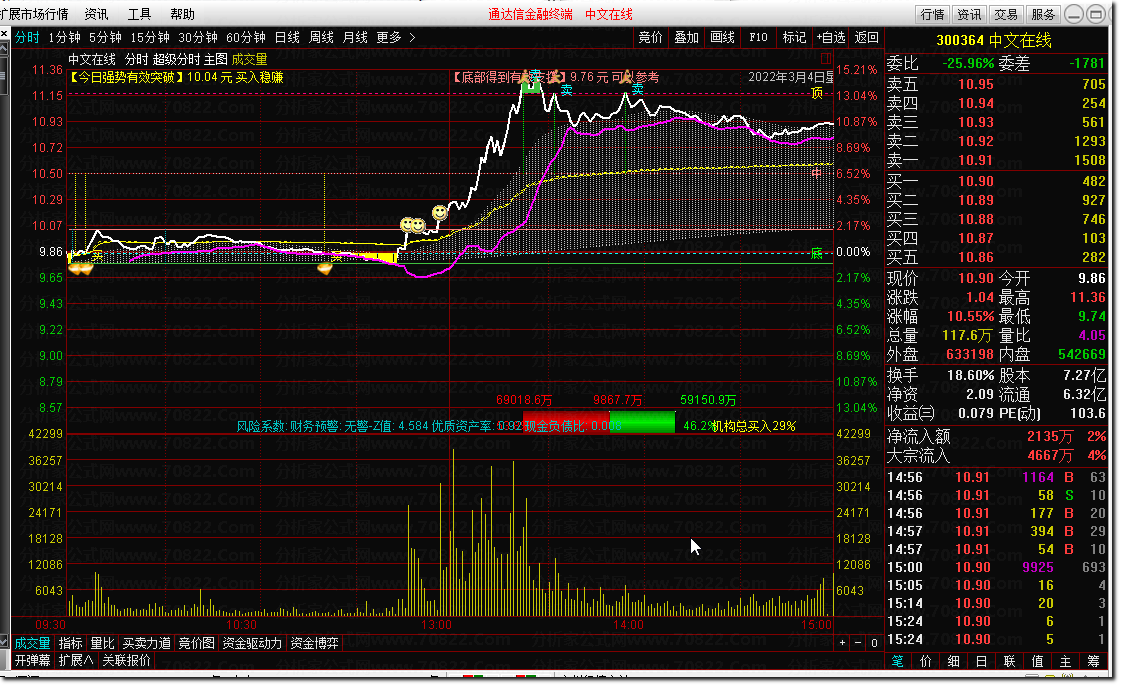Close the chart panel with left x
1121x685 pixels.
pos(4,34)
